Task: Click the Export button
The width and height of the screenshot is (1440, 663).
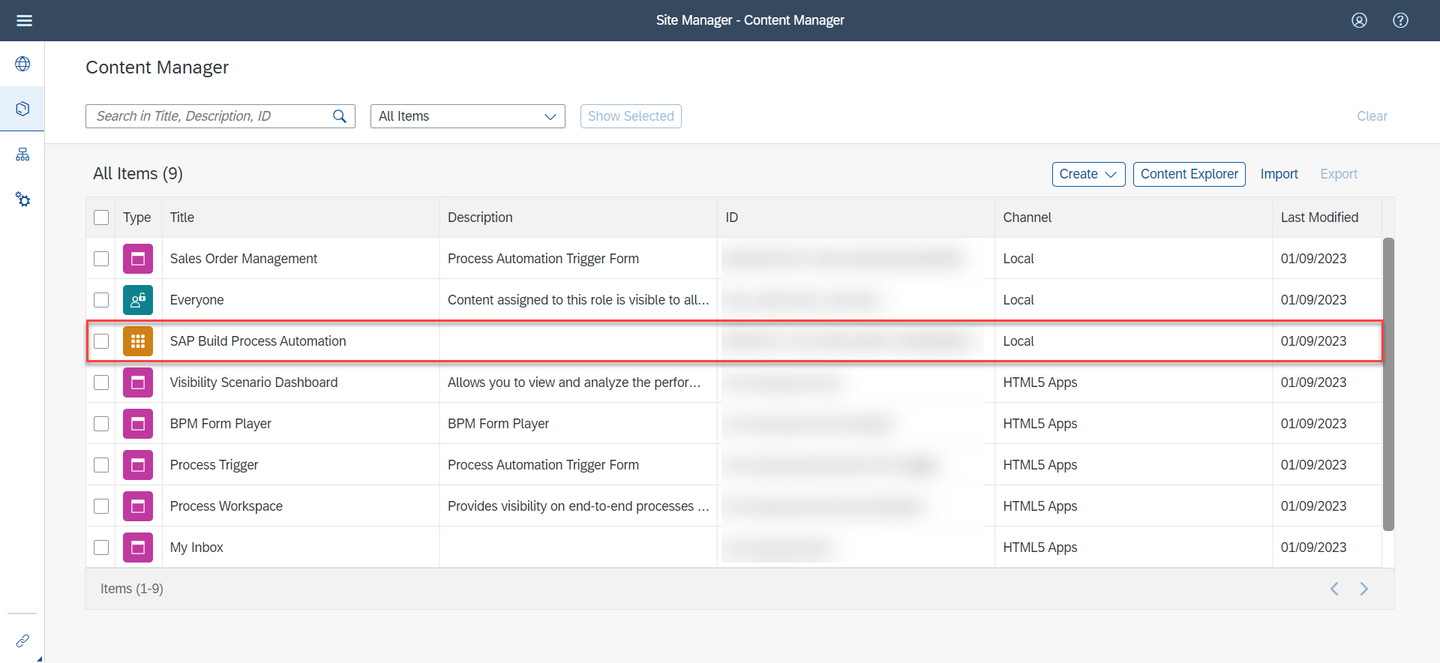Action: (1339, 174)
